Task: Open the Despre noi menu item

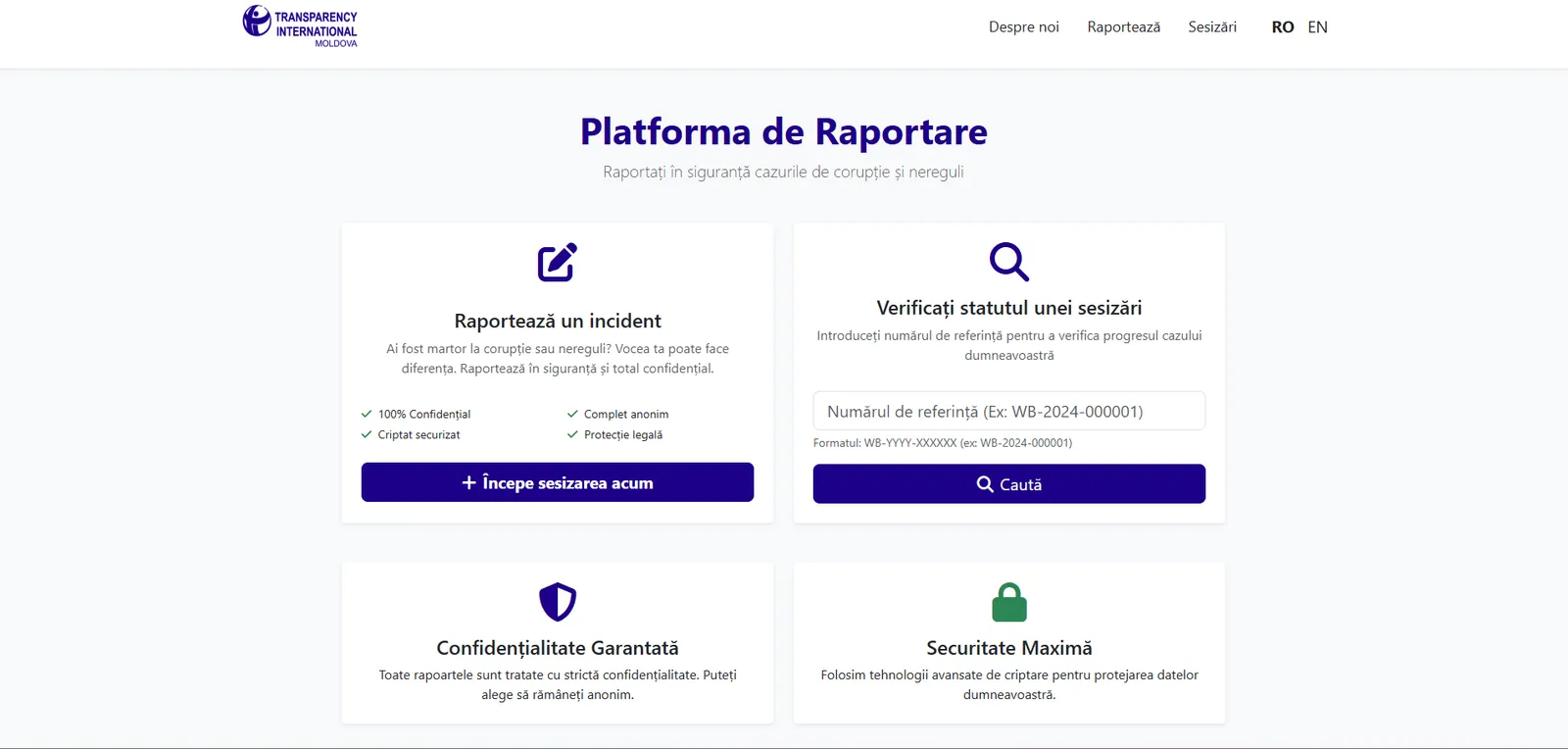Action: 1024,27
